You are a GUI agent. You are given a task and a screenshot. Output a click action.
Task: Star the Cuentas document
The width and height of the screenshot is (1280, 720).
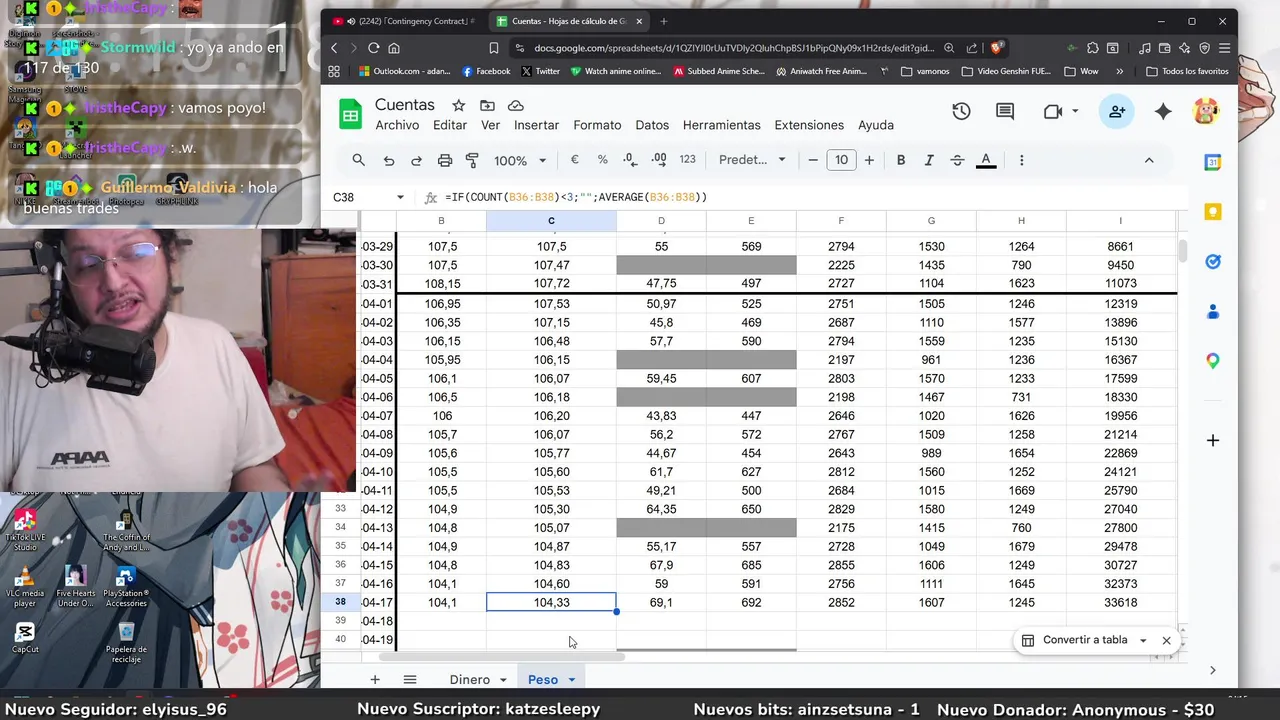[x=458, y=105]
